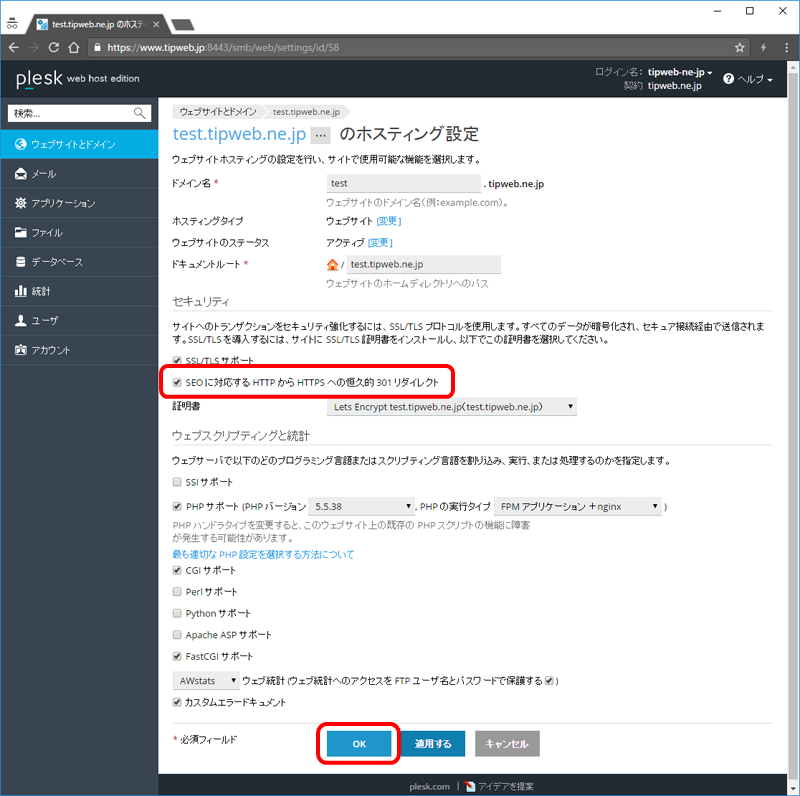Toggle CGI サポート checkbox
Image resolution: width=800 pixels, height=796 pixels.
(x=177, y=570)
